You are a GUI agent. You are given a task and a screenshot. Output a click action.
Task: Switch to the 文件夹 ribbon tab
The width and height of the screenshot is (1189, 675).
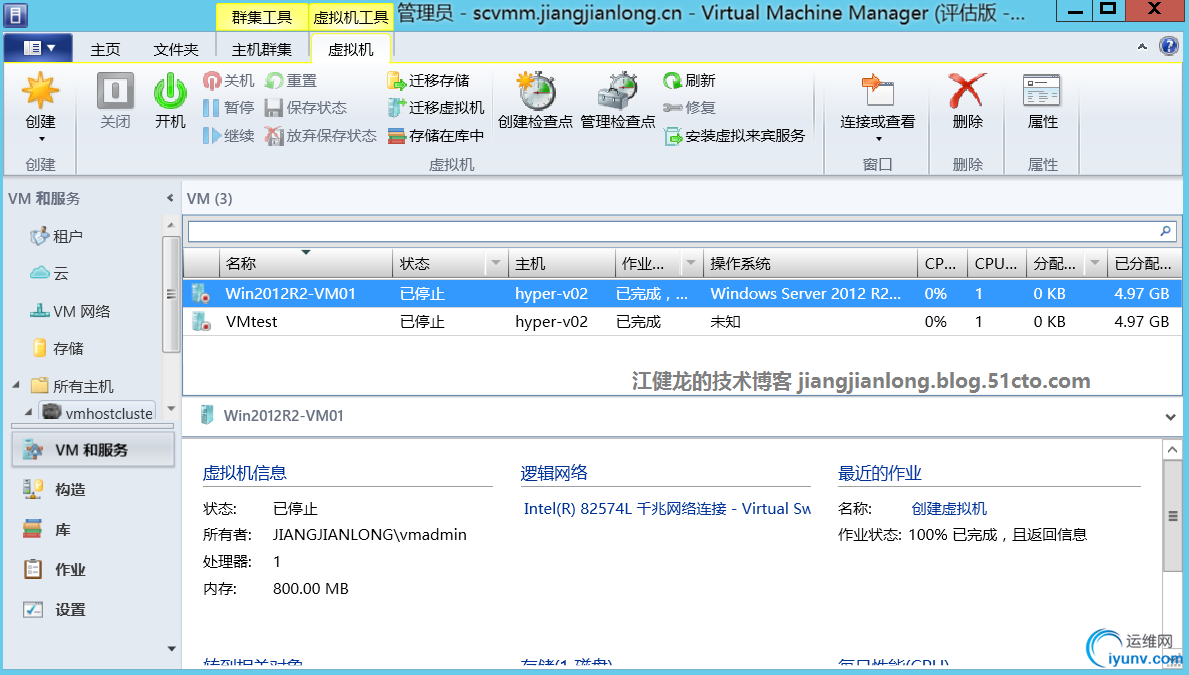tap(176, 49)
